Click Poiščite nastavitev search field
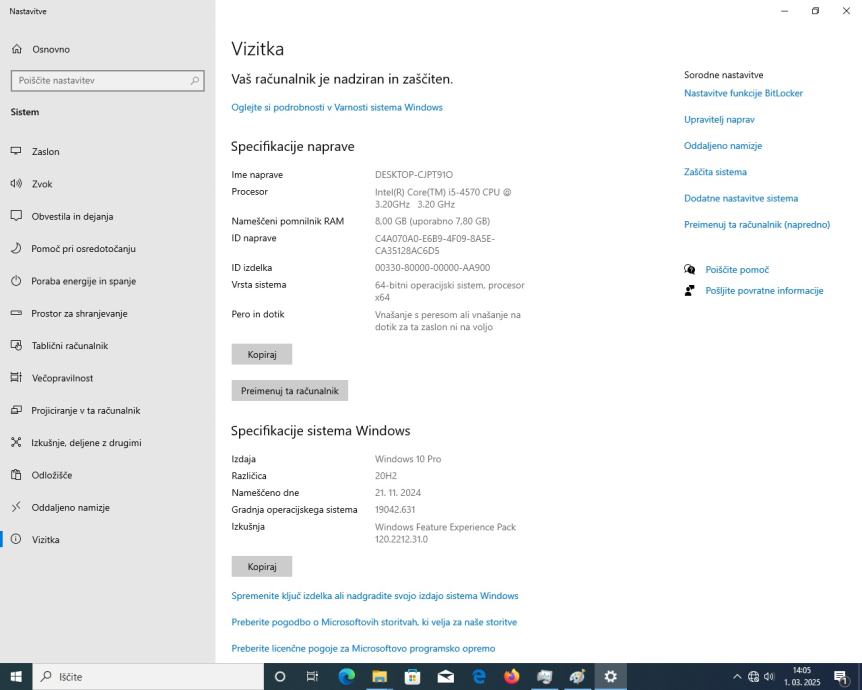Screen dimensions: 862x690 coord(108,81)
